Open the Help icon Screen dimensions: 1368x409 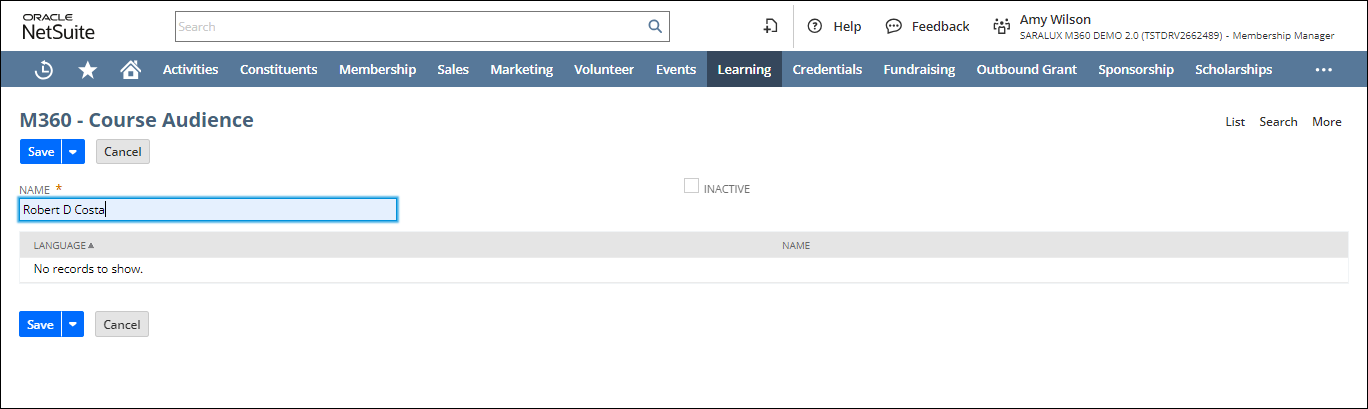pyautogui.click(x=815, y=27)
